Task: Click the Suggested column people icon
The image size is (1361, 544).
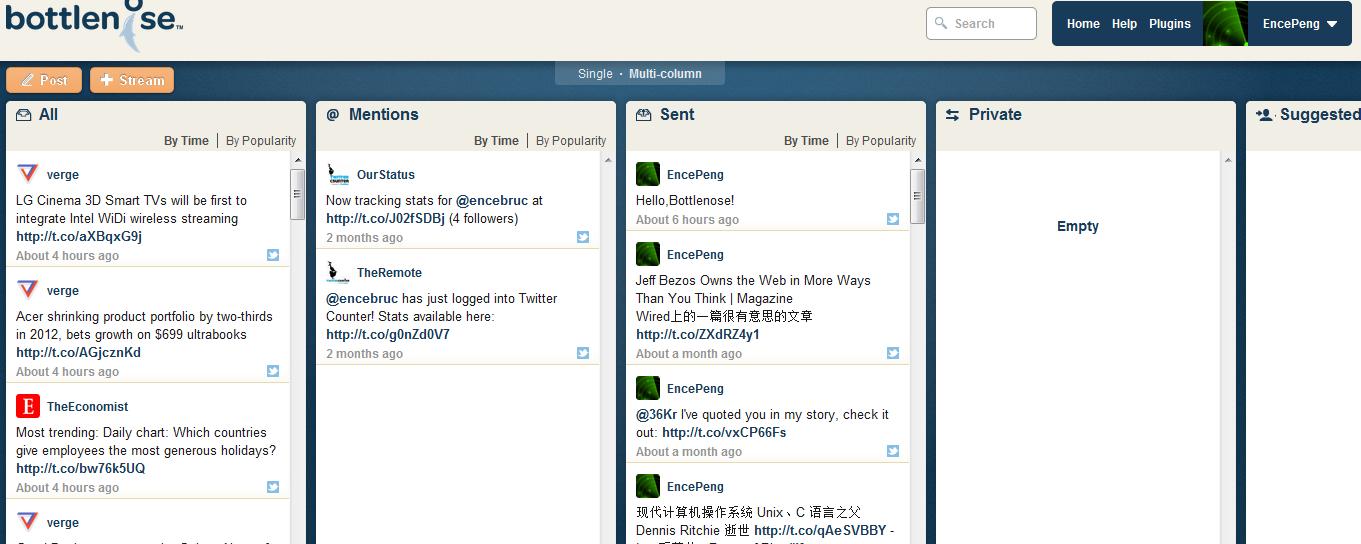Action: 1264,115
